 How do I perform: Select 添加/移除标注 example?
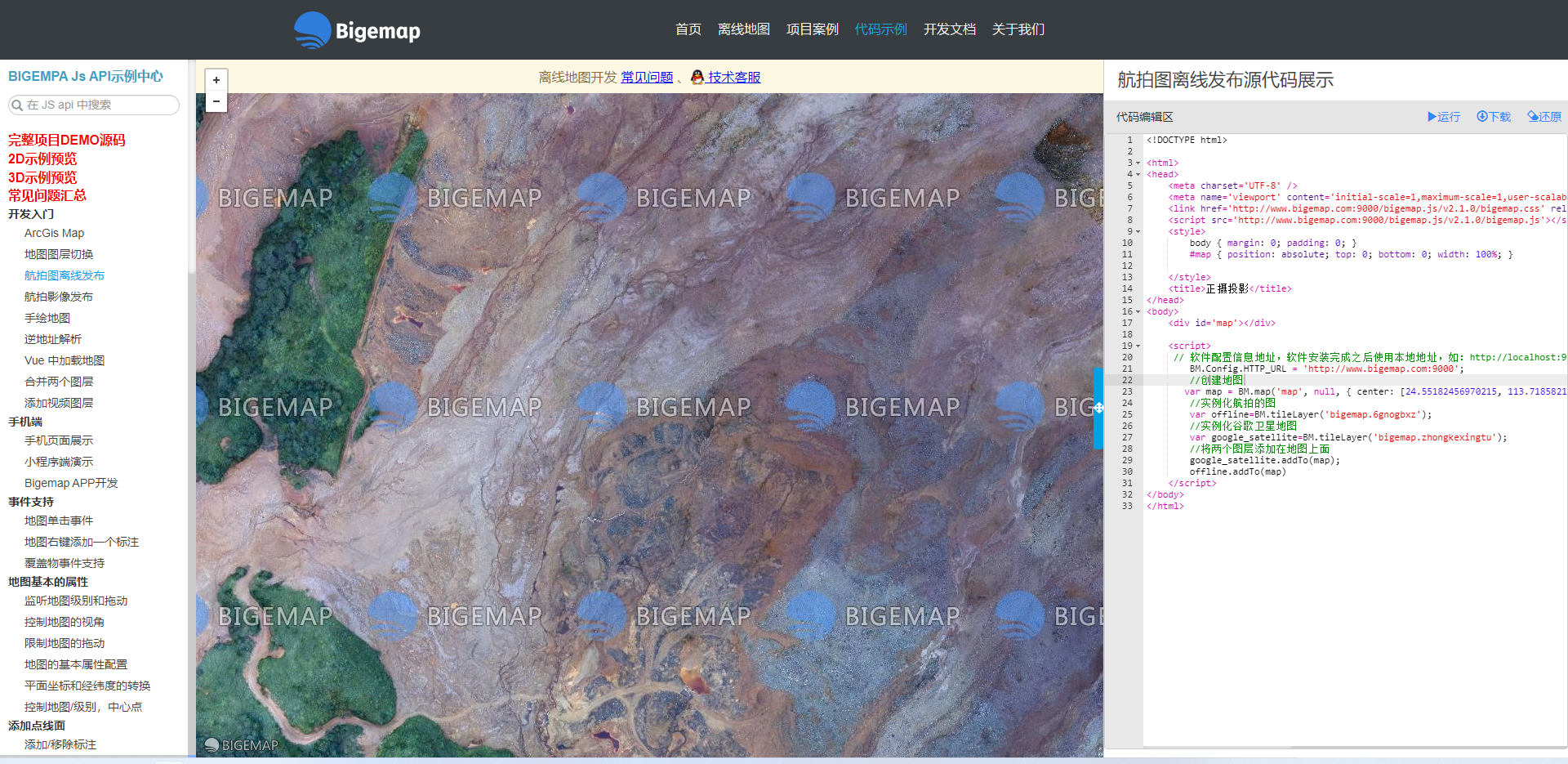coord(60,744)
